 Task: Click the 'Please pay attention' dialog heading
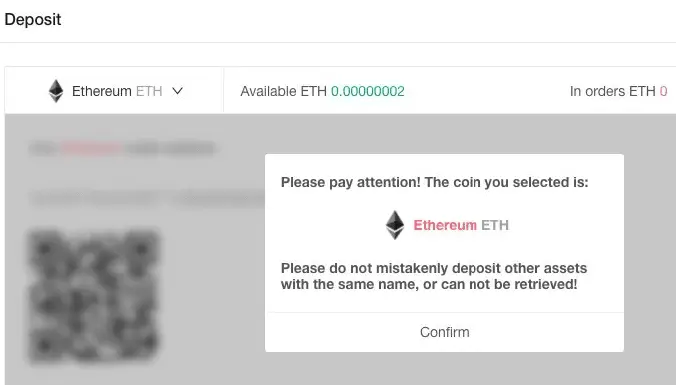click(435, 182)
